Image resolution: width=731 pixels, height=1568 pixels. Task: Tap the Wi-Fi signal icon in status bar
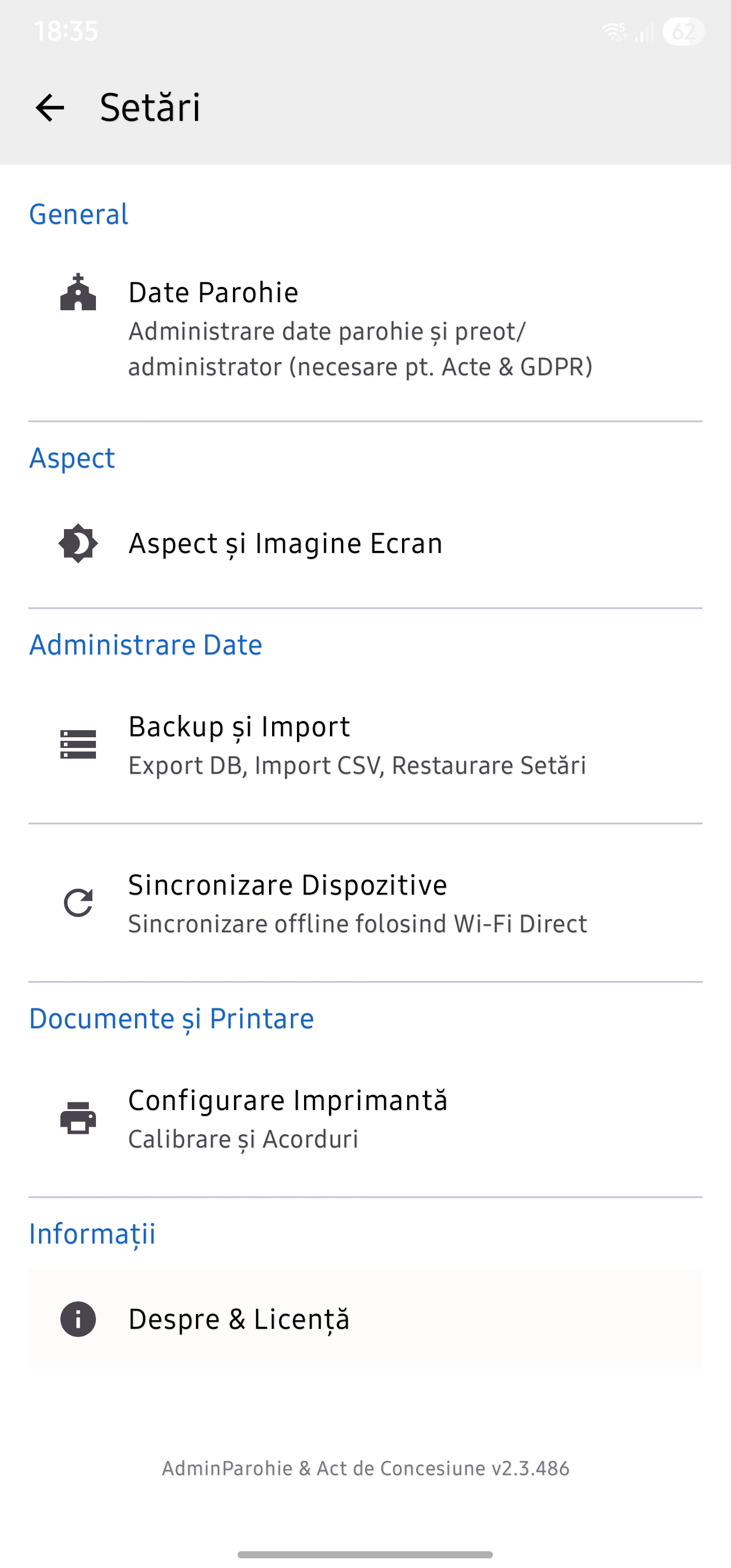[614, 31]
